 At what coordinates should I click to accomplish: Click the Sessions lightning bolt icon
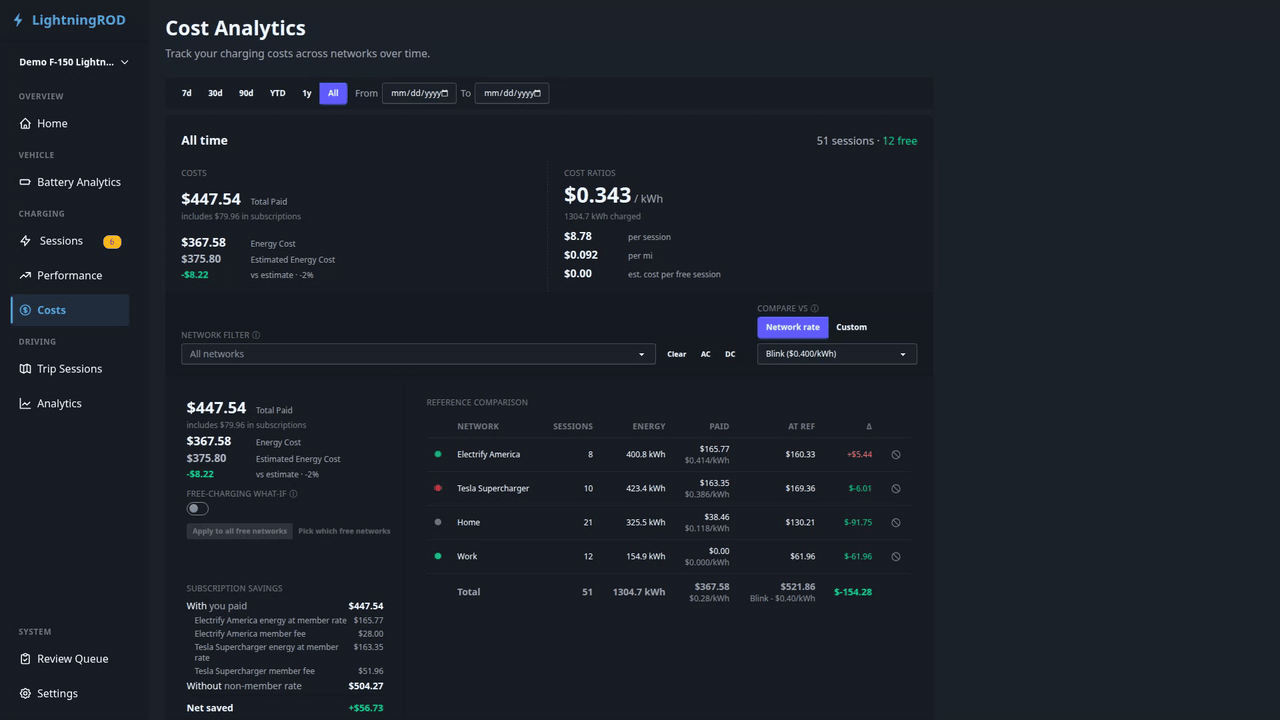(x=25, y=241)
